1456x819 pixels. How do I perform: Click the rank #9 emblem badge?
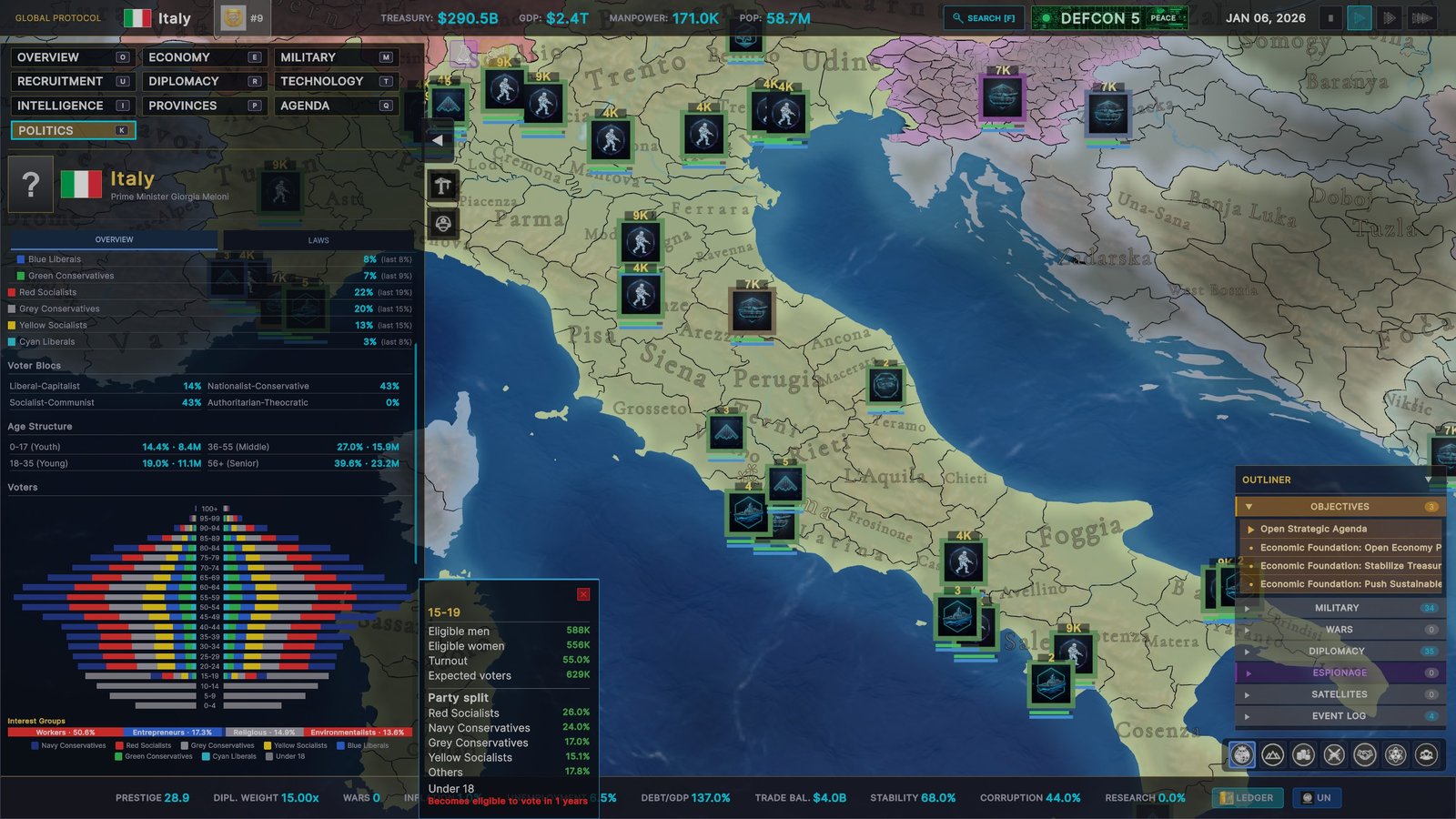[x=242, y=18]
